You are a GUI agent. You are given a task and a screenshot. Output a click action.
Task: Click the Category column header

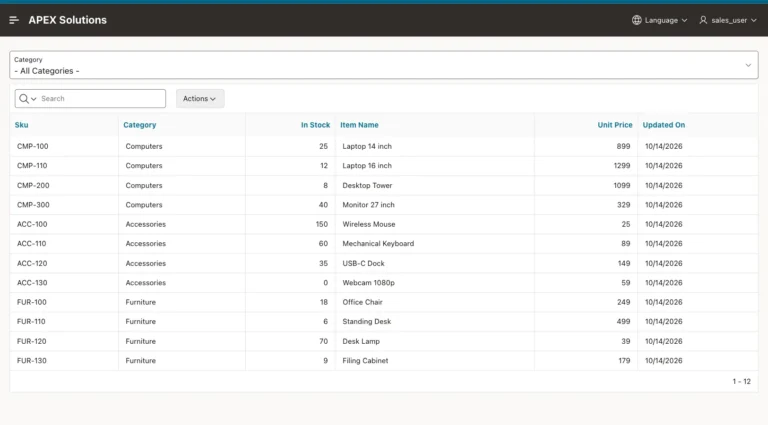click(x=140, y=125)
